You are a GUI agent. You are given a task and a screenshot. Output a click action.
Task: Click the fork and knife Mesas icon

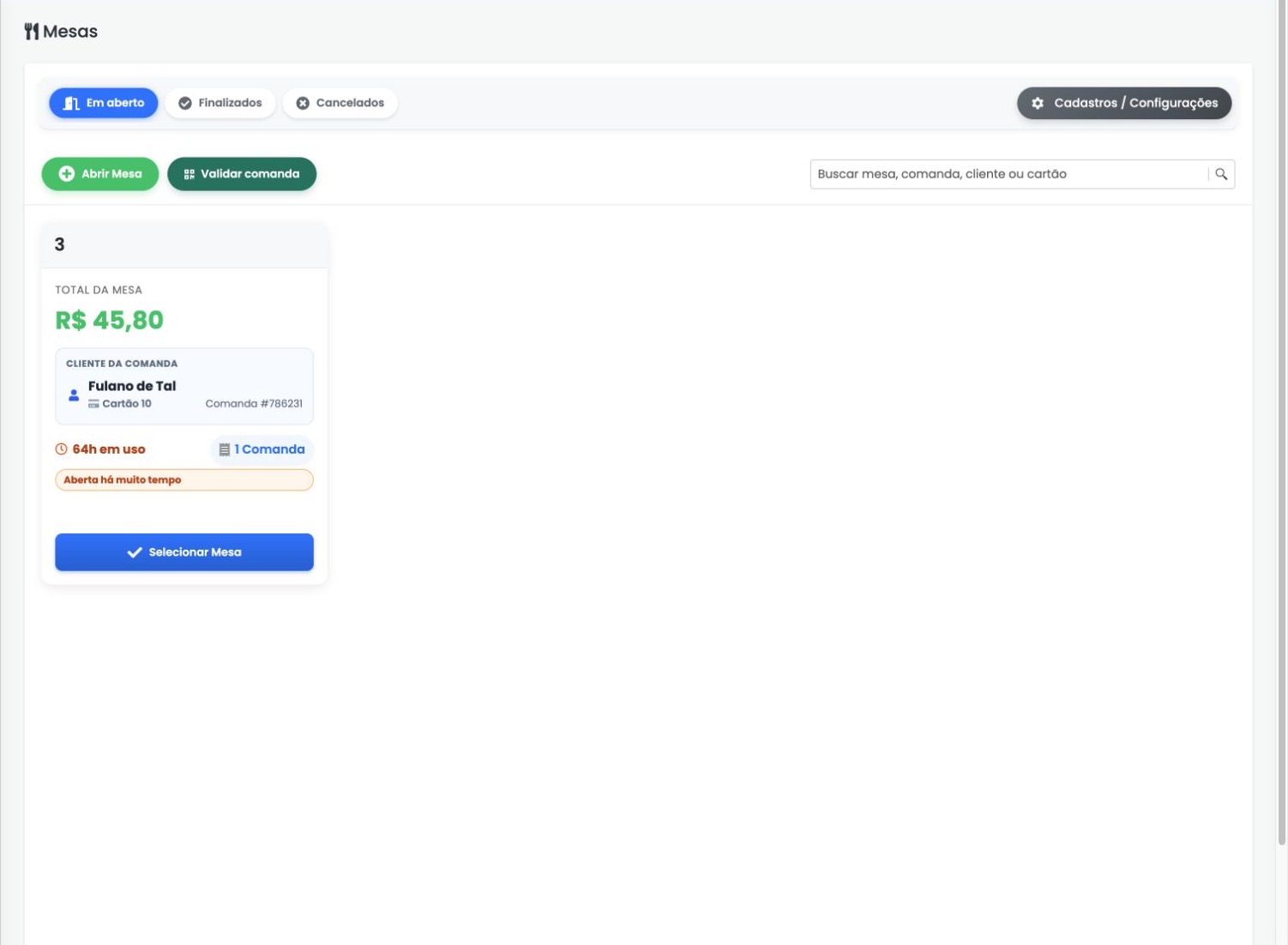pyautogui.click(x=32, y=32)
